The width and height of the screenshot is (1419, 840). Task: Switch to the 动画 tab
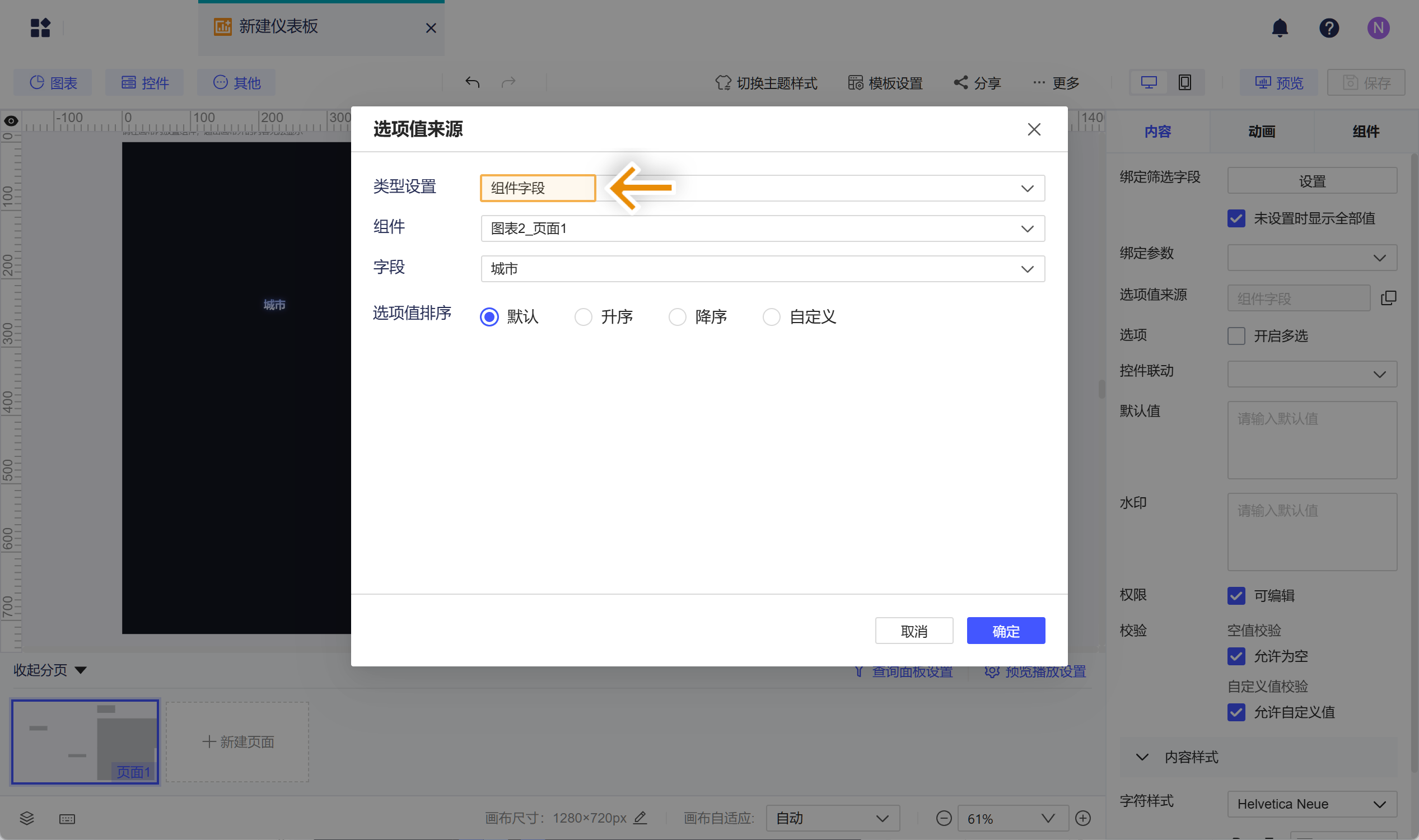(1261, 132)
